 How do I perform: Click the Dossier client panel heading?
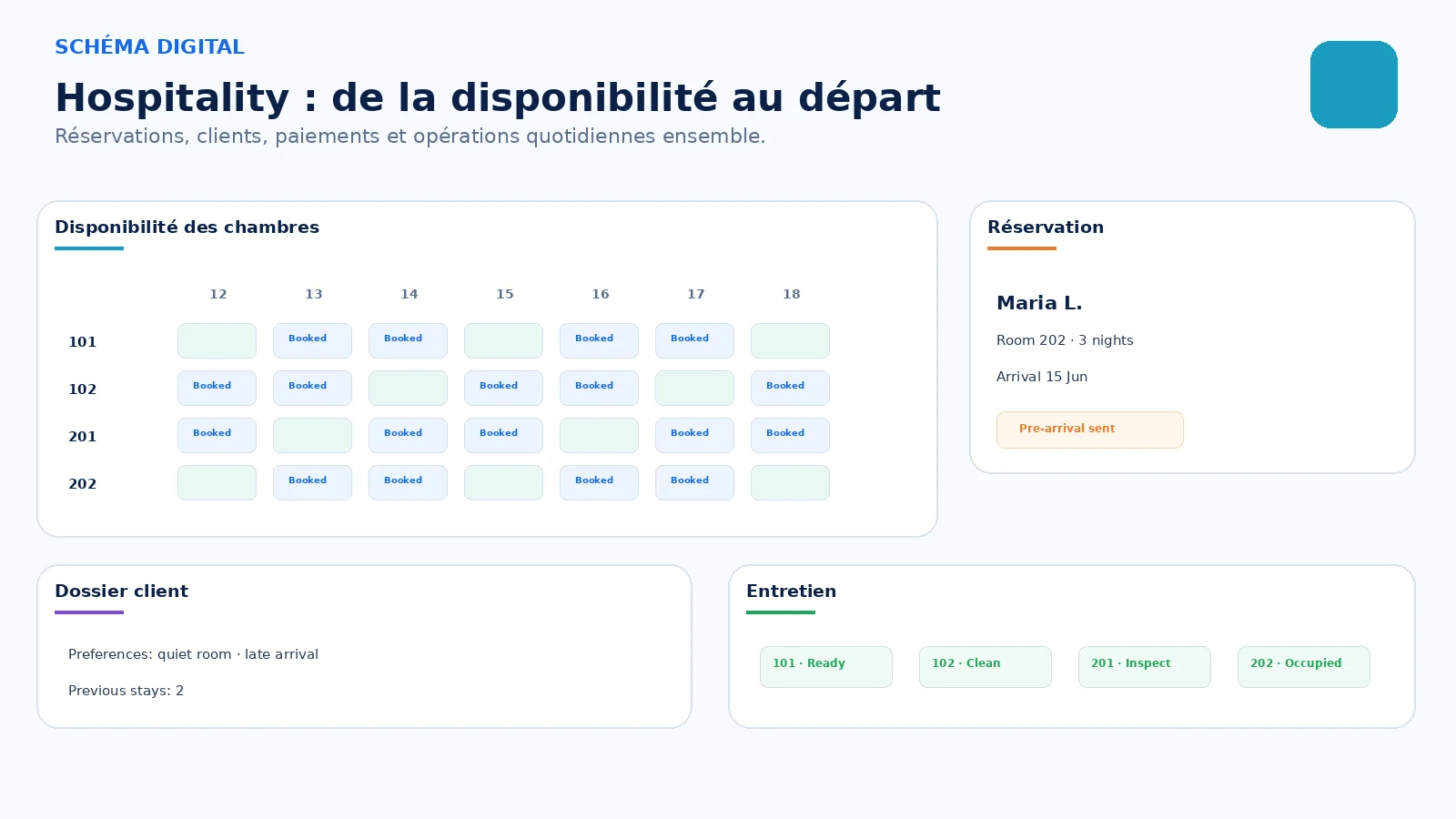[121, 591]
